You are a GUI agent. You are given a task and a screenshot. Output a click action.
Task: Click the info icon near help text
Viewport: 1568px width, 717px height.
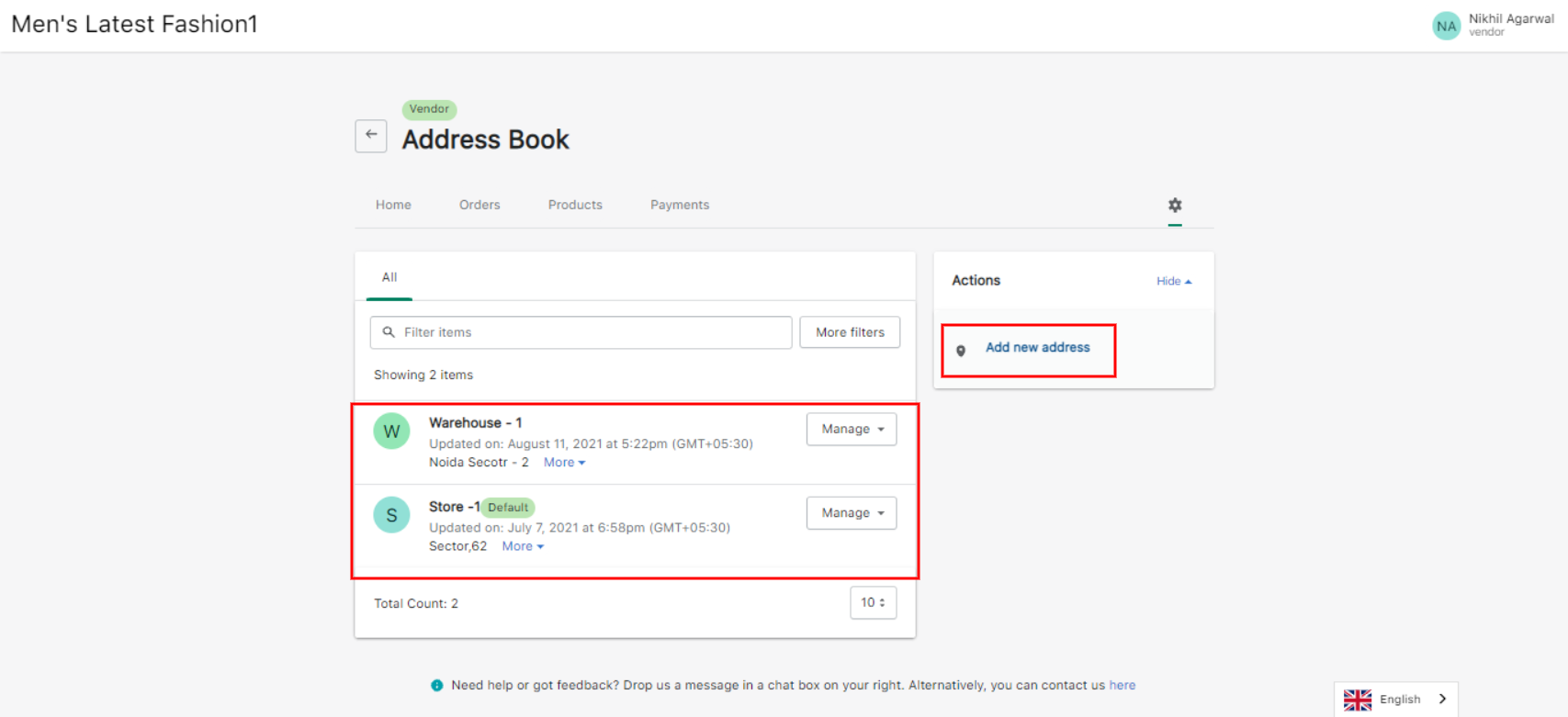pos(437,685)
